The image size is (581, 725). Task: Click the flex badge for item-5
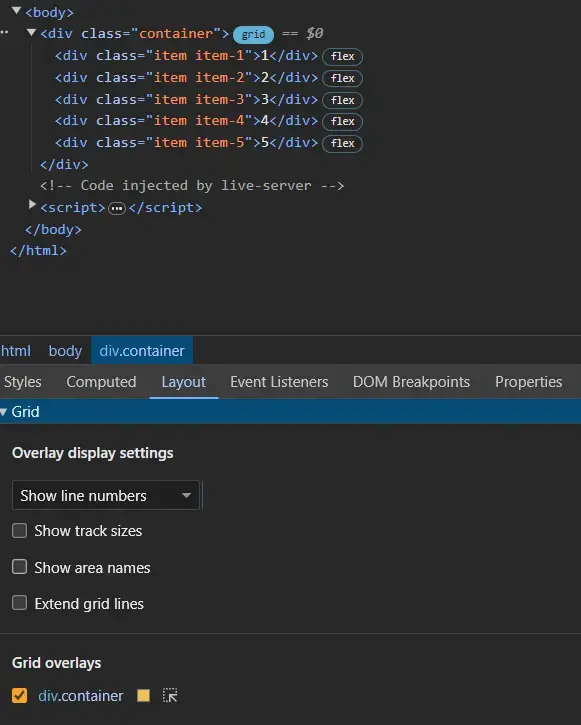[x=342, y=143]
